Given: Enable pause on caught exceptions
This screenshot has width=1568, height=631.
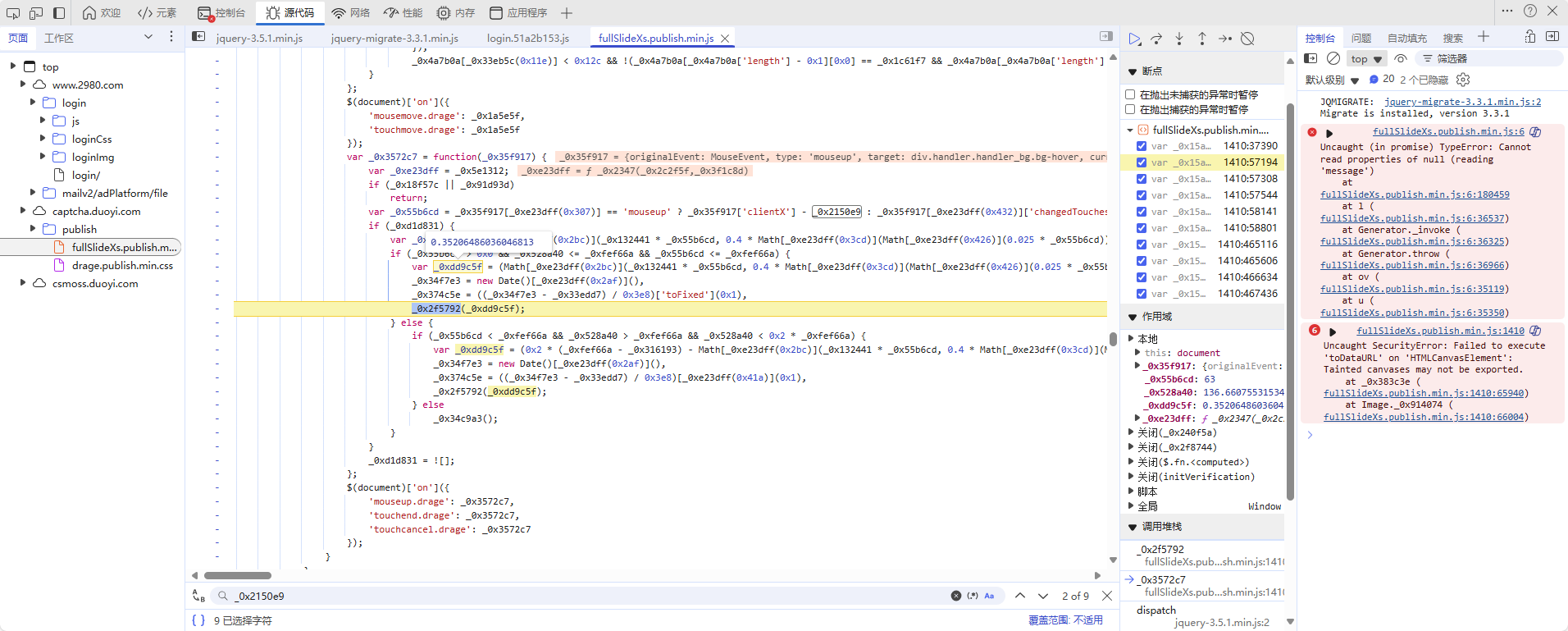Looking at the screenshot, I should [x=1130, y=109].
